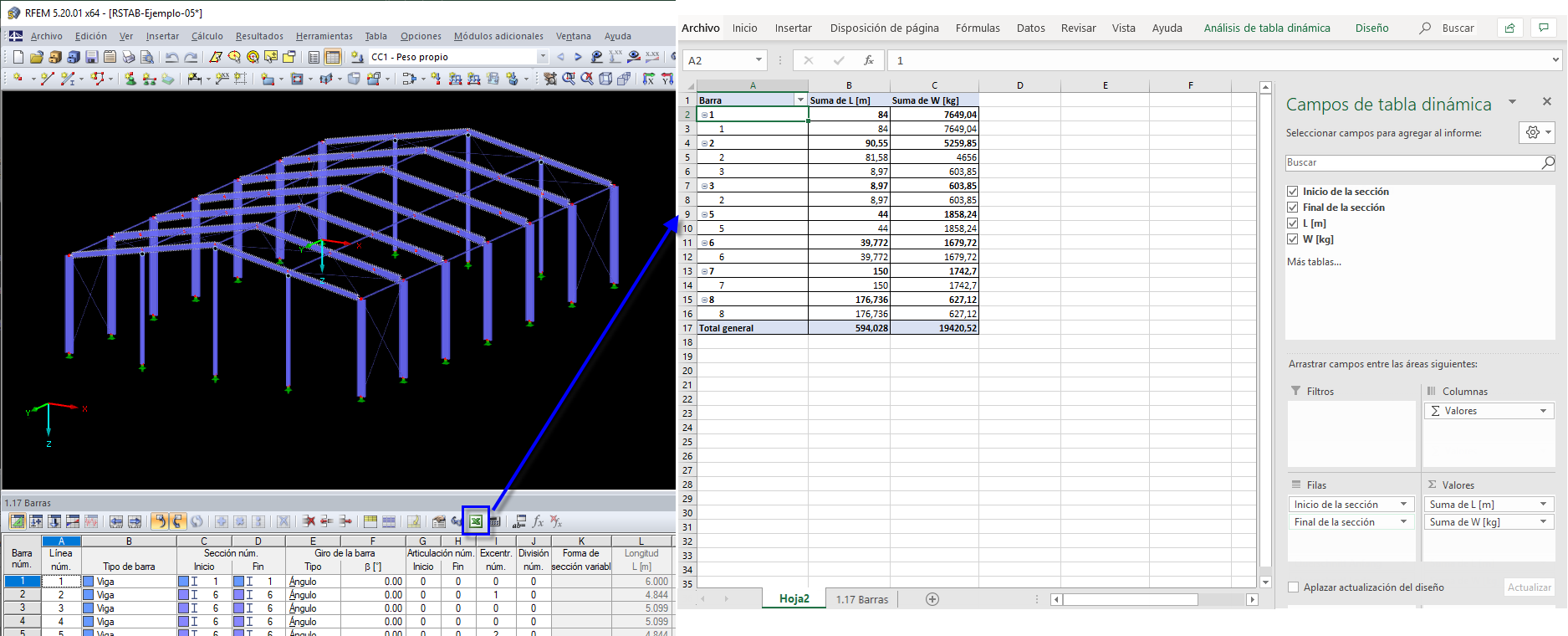Expand the Excel formula bar
This screenshot has width=1568, height=636.
[x=1555, y=60]
